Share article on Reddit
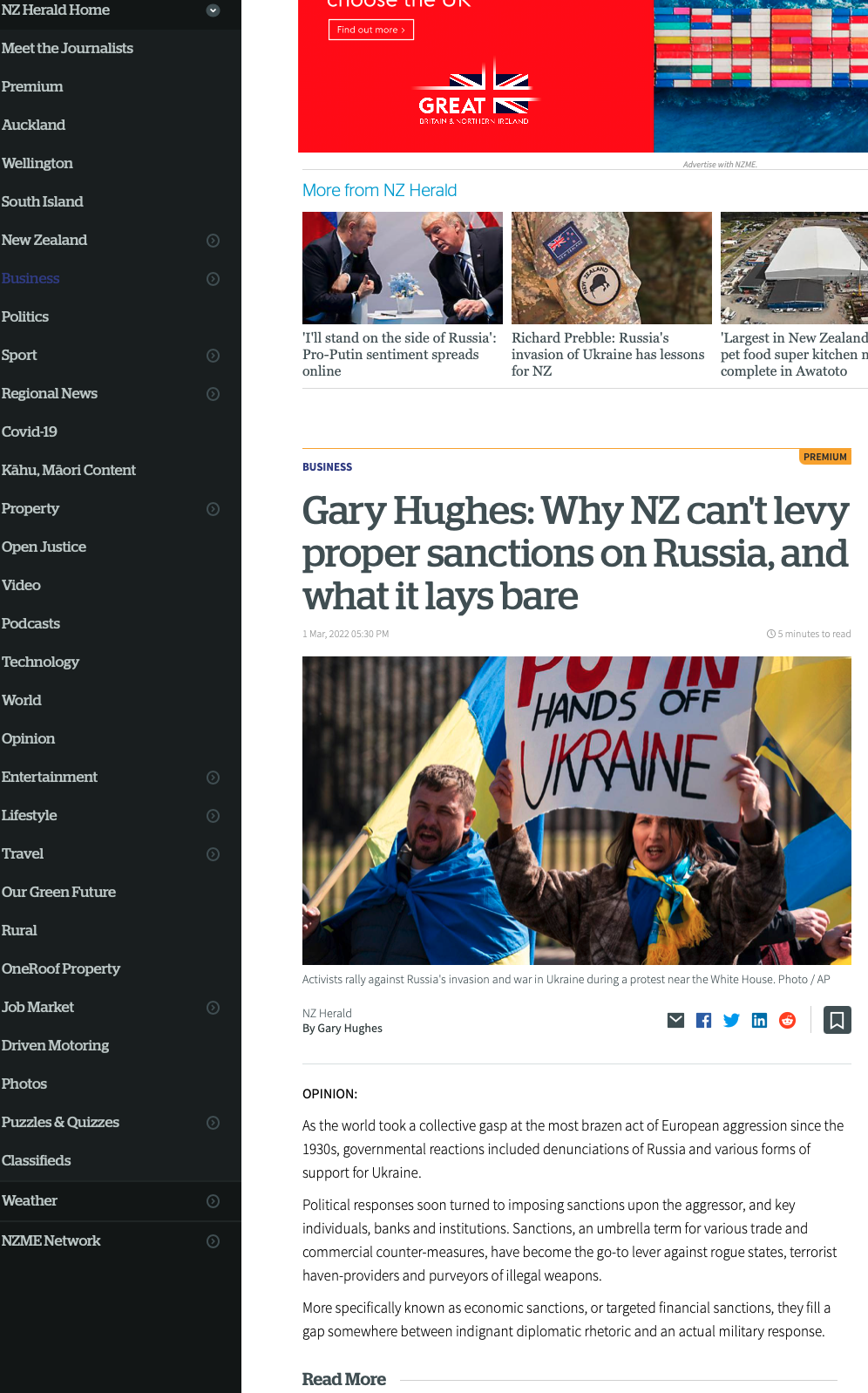Screen dimensions: 868x1393 click(787, 1020)
